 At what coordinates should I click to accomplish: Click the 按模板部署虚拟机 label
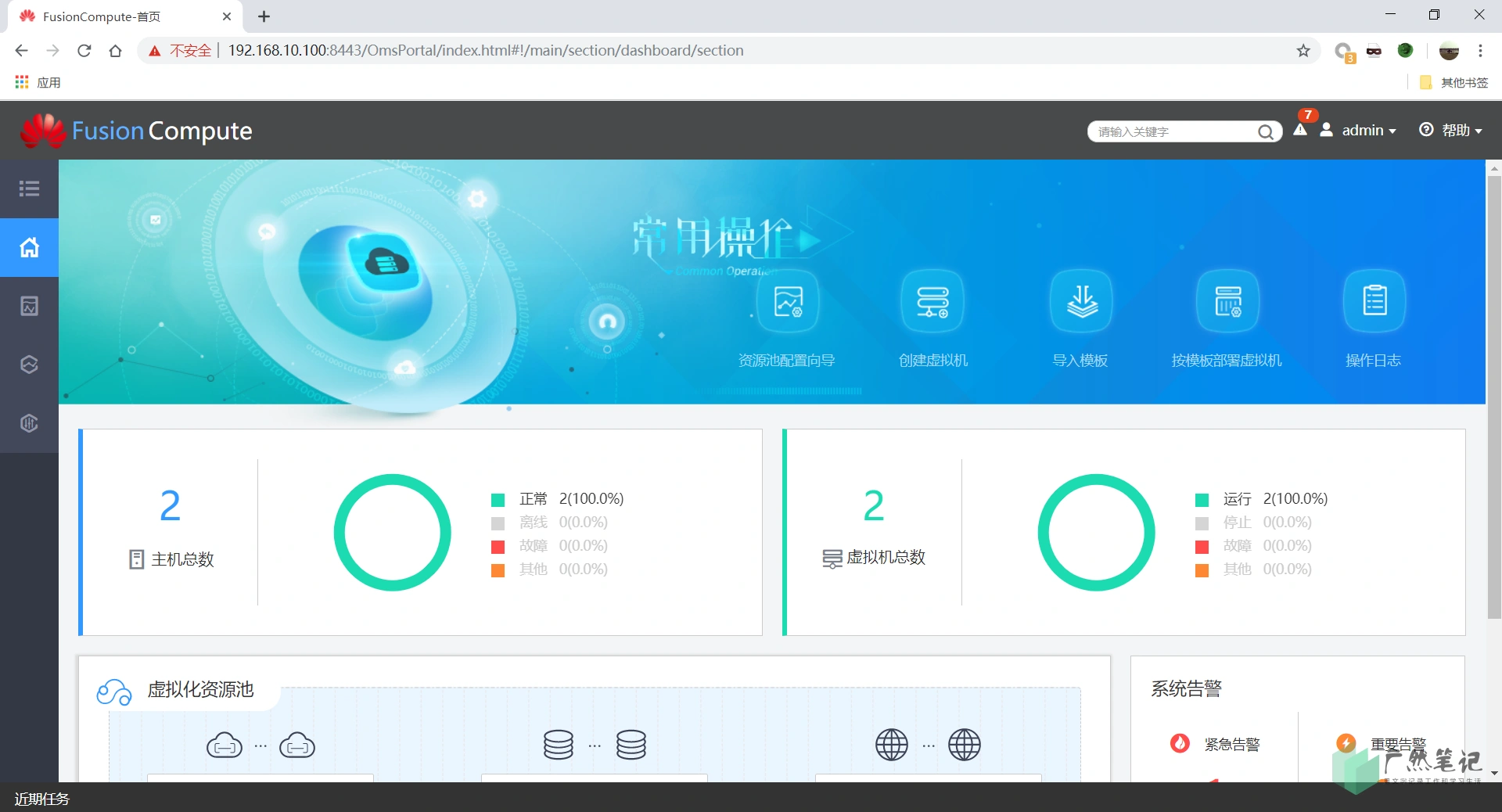pos(1227,361)
